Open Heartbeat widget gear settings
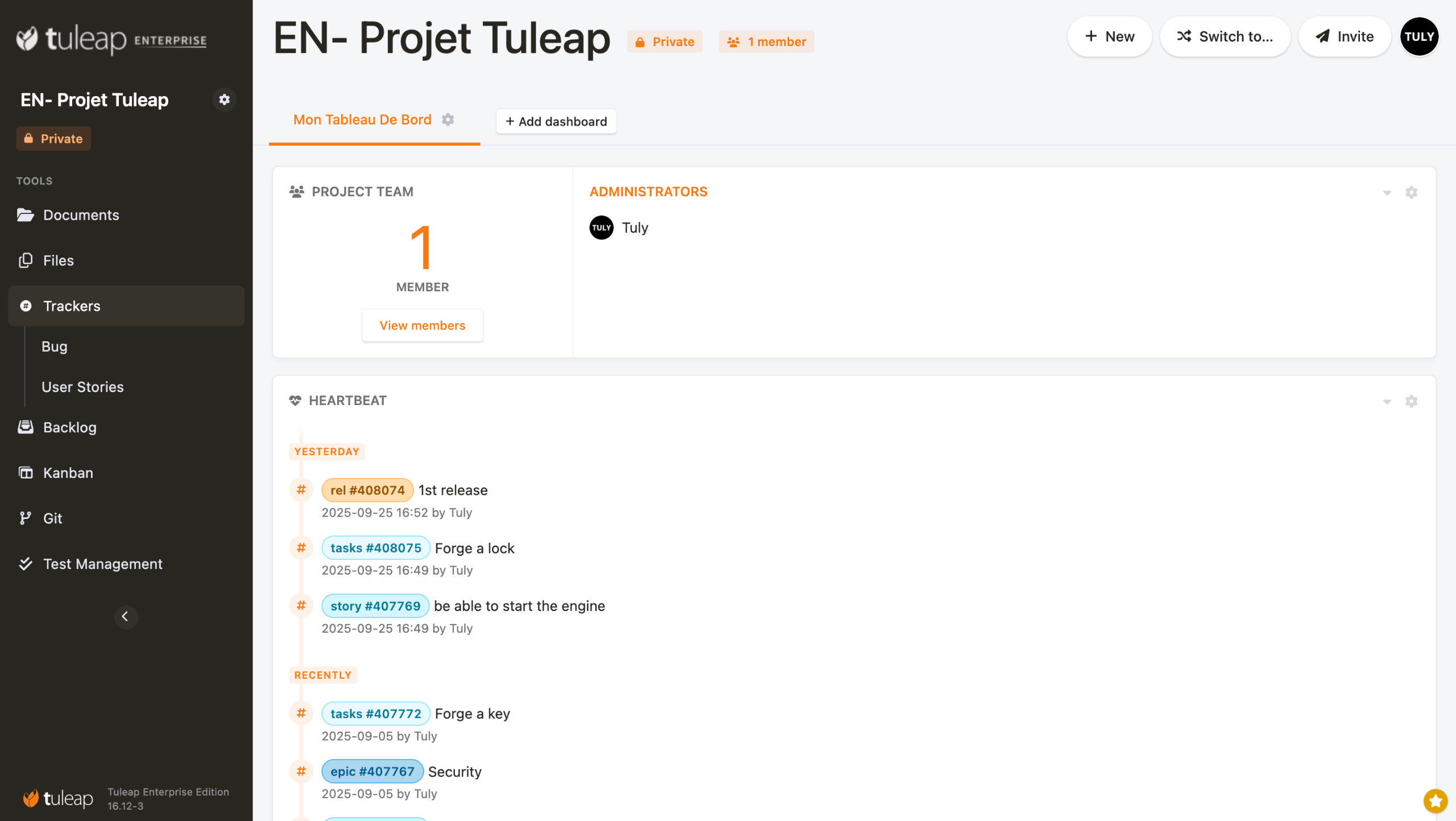Image resolution: width=1456 pixels, height=821 pixels. point(1411,401)
